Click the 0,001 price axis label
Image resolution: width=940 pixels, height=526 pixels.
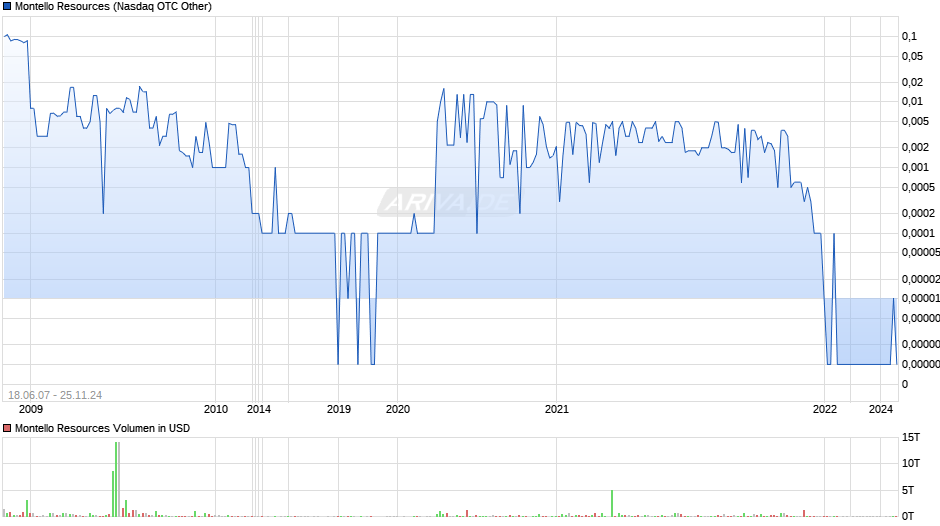915,167
